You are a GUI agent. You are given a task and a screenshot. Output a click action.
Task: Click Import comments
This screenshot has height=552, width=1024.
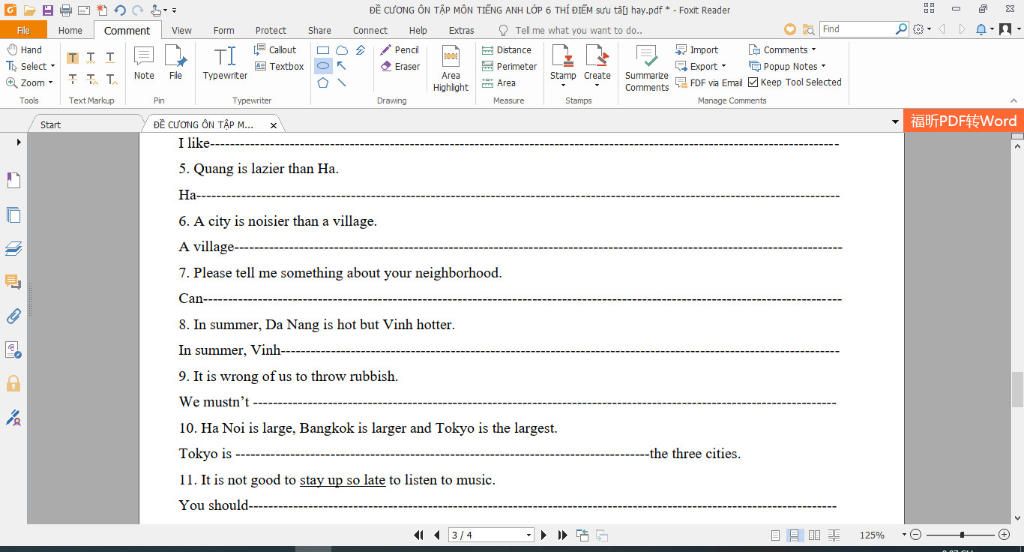(697, 50)
